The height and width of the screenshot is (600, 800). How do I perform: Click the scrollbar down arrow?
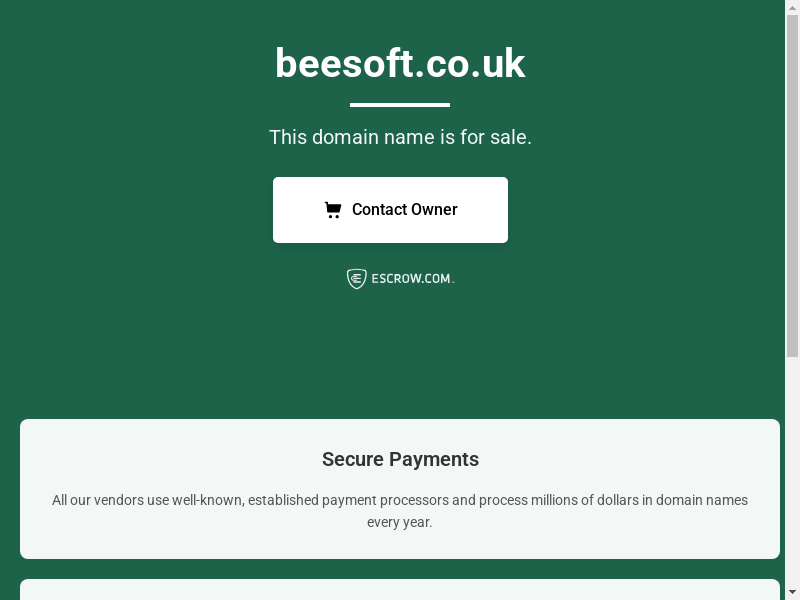pyautogui.click(x=792, y=592)
